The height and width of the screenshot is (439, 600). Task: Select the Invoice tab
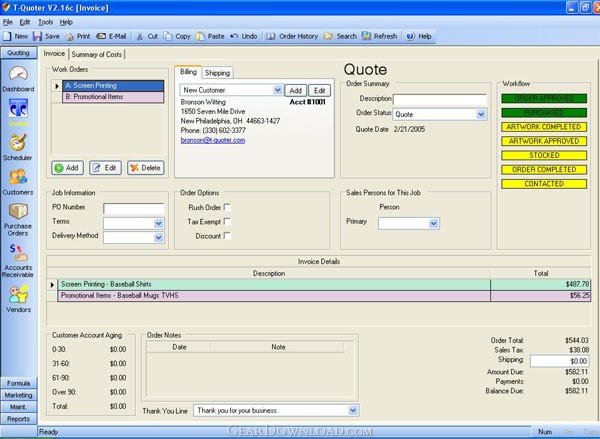(x=54, y=54)
